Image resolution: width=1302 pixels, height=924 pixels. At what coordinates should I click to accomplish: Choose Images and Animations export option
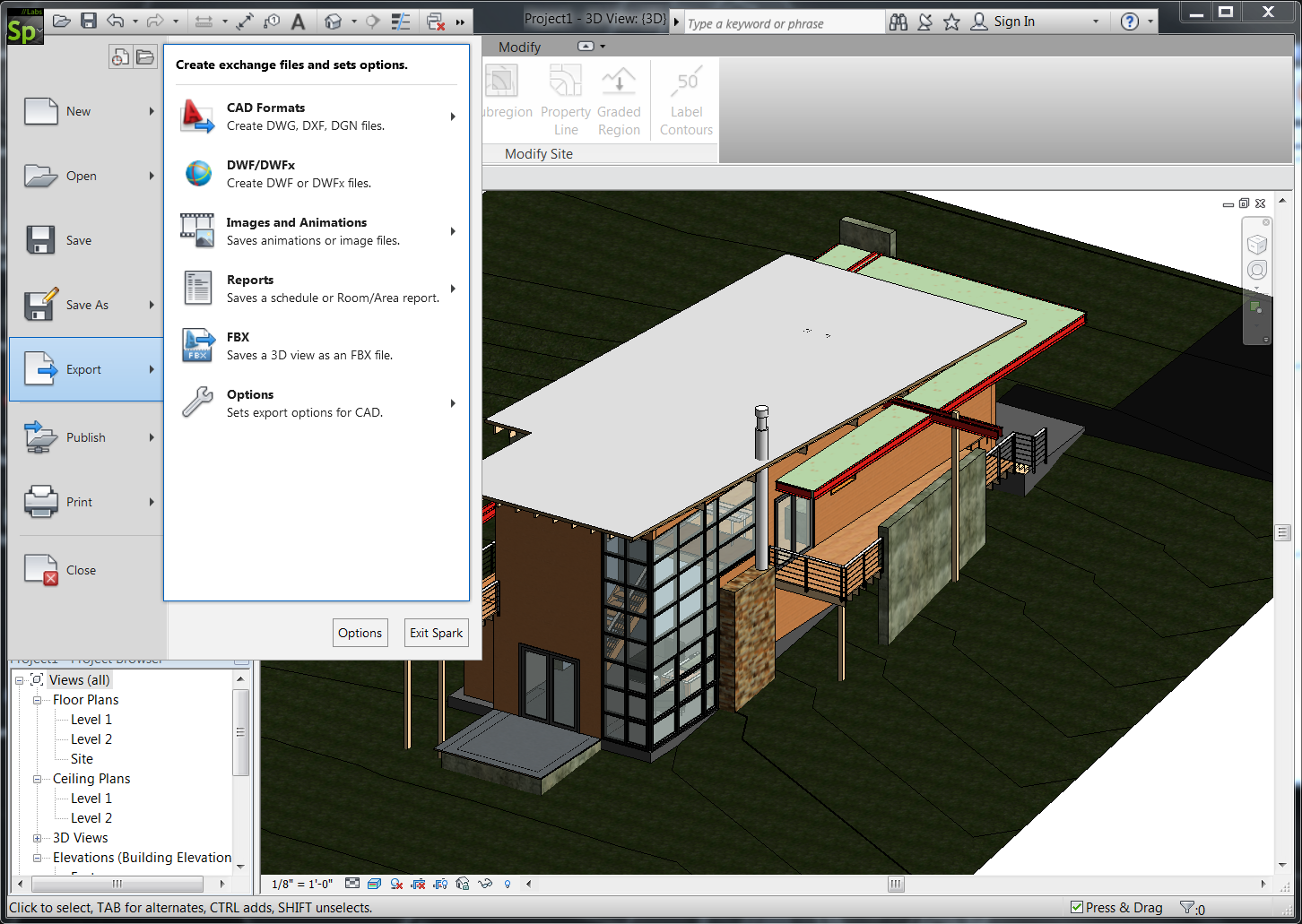(x=318, y=231)
